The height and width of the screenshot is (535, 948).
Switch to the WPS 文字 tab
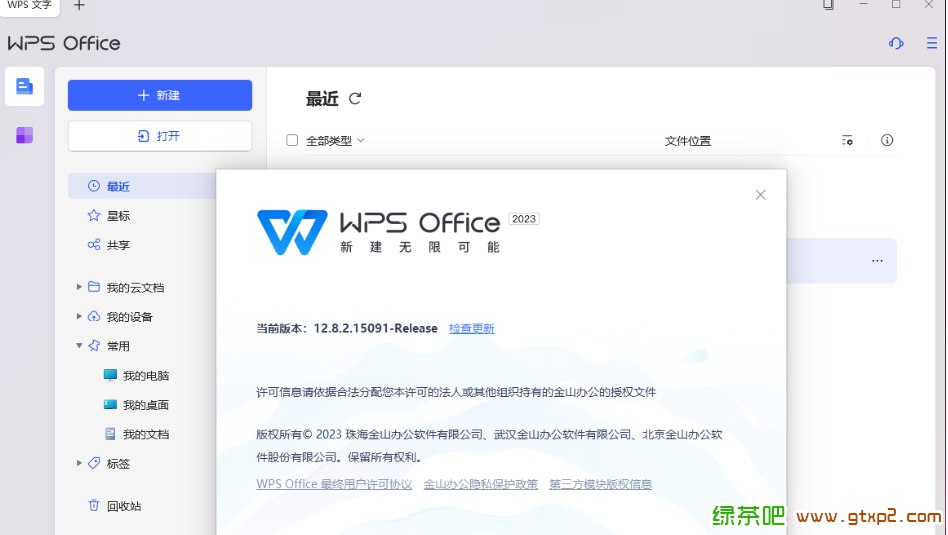pos(29,5)
